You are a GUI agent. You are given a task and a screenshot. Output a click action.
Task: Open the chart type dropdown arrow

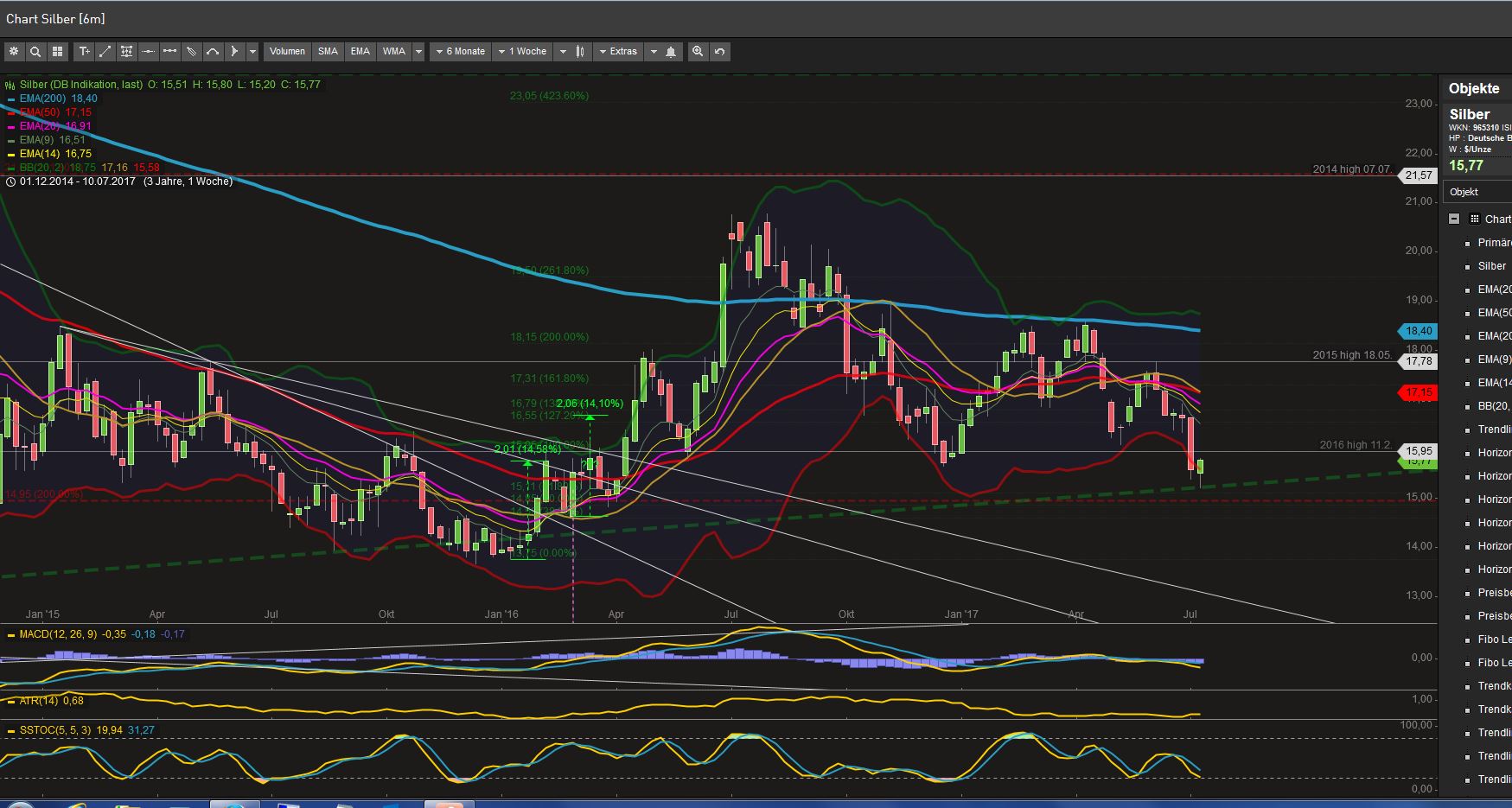click(x=563, y=52)
